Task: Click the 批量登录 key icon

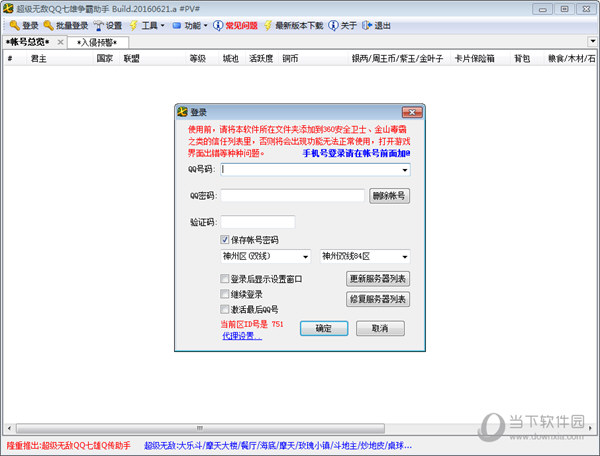Action: (x=49, y=26)
